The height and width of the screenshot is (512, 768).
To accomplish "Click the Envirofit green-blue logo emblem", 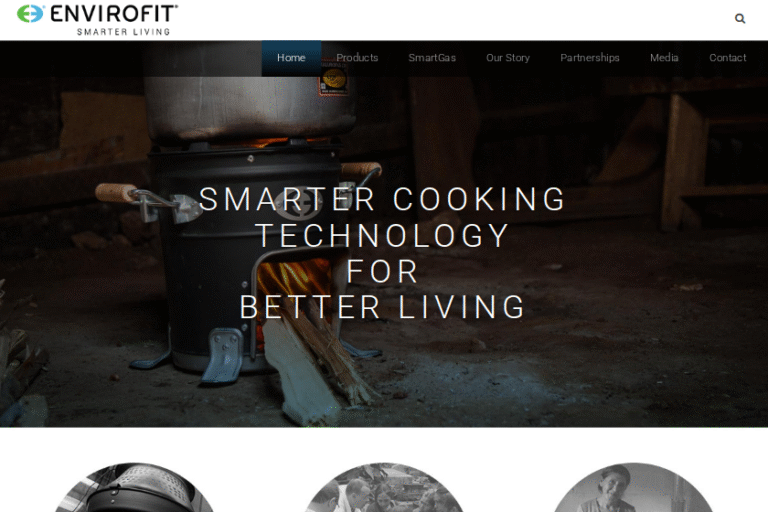I will [x=30, y=13].
